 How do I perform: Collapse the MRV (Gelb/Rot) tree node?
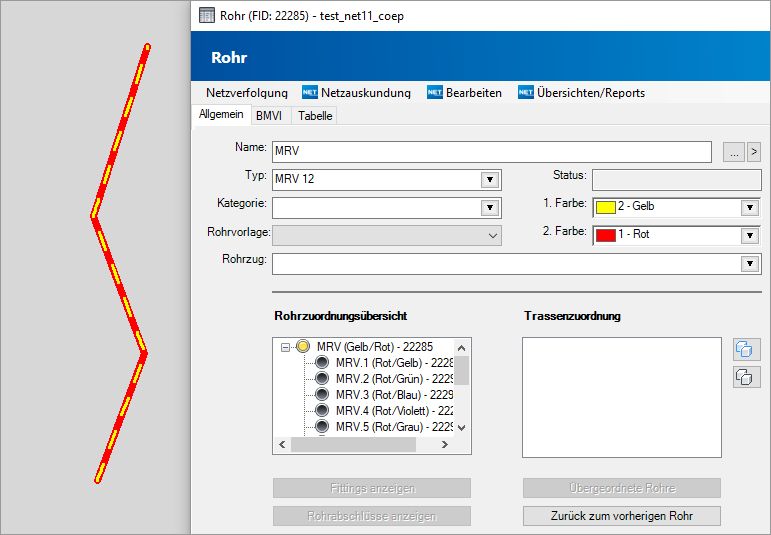point(285,347)
